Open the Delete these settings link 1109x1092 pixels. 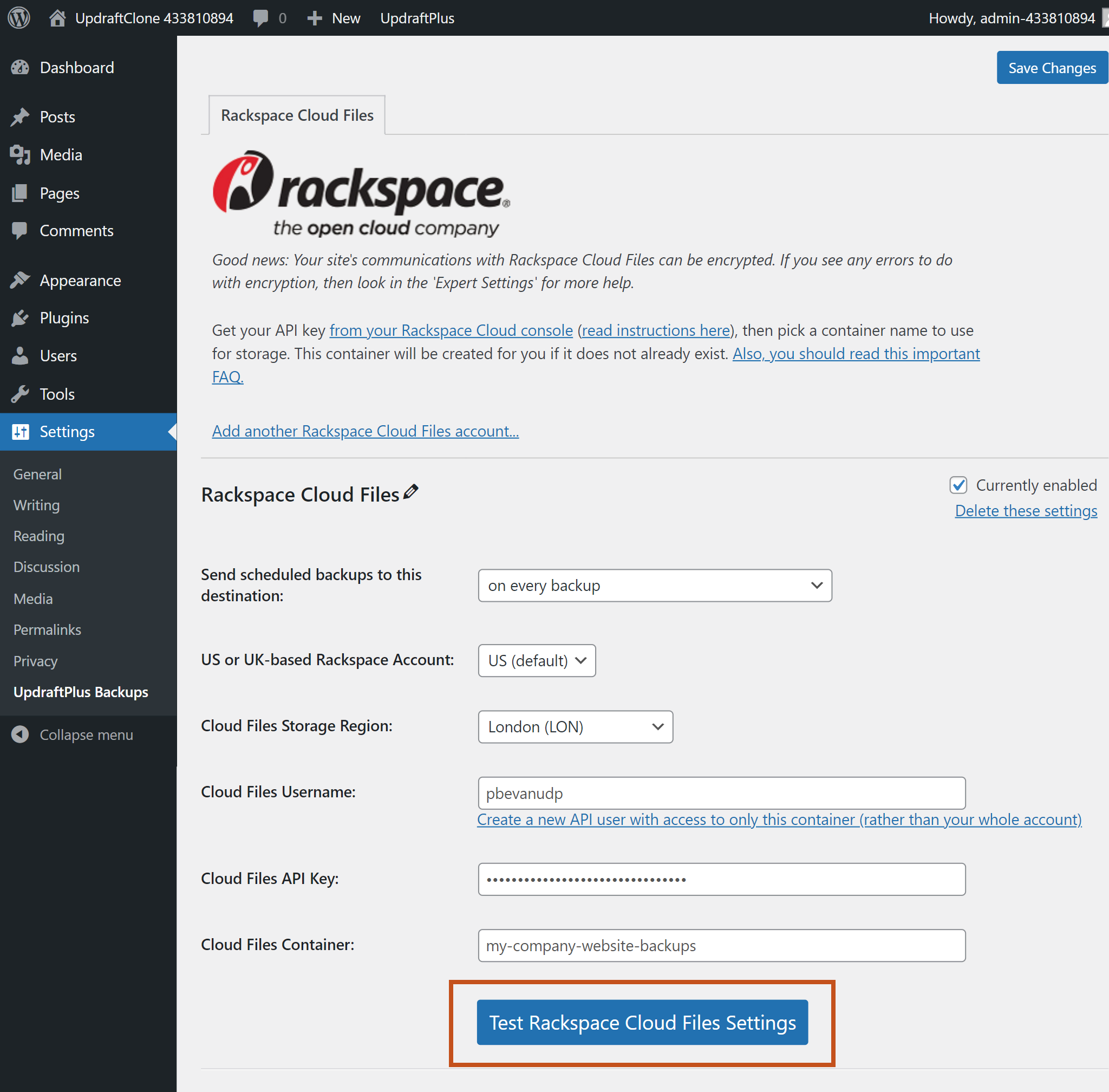(x=1025, y=510)
